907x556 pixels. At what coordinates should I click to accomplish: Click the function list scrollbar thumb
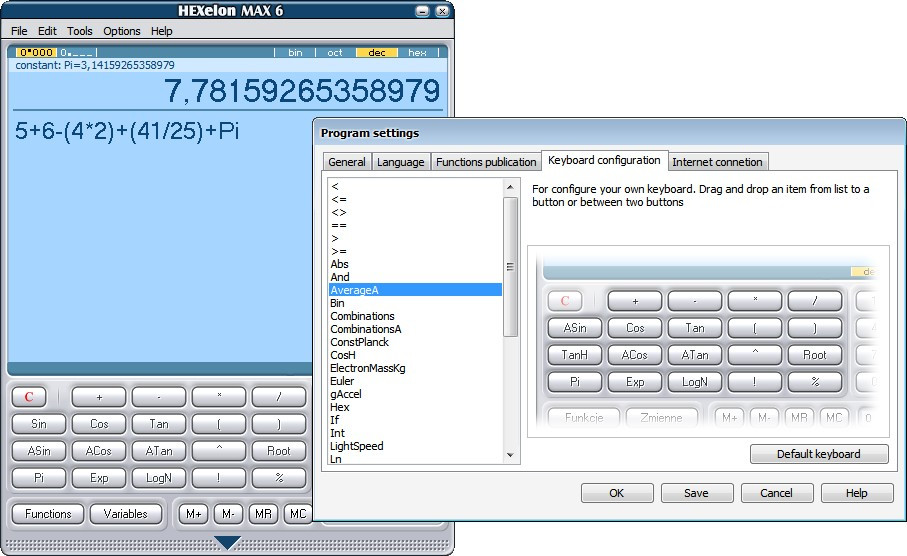point(510,266)
